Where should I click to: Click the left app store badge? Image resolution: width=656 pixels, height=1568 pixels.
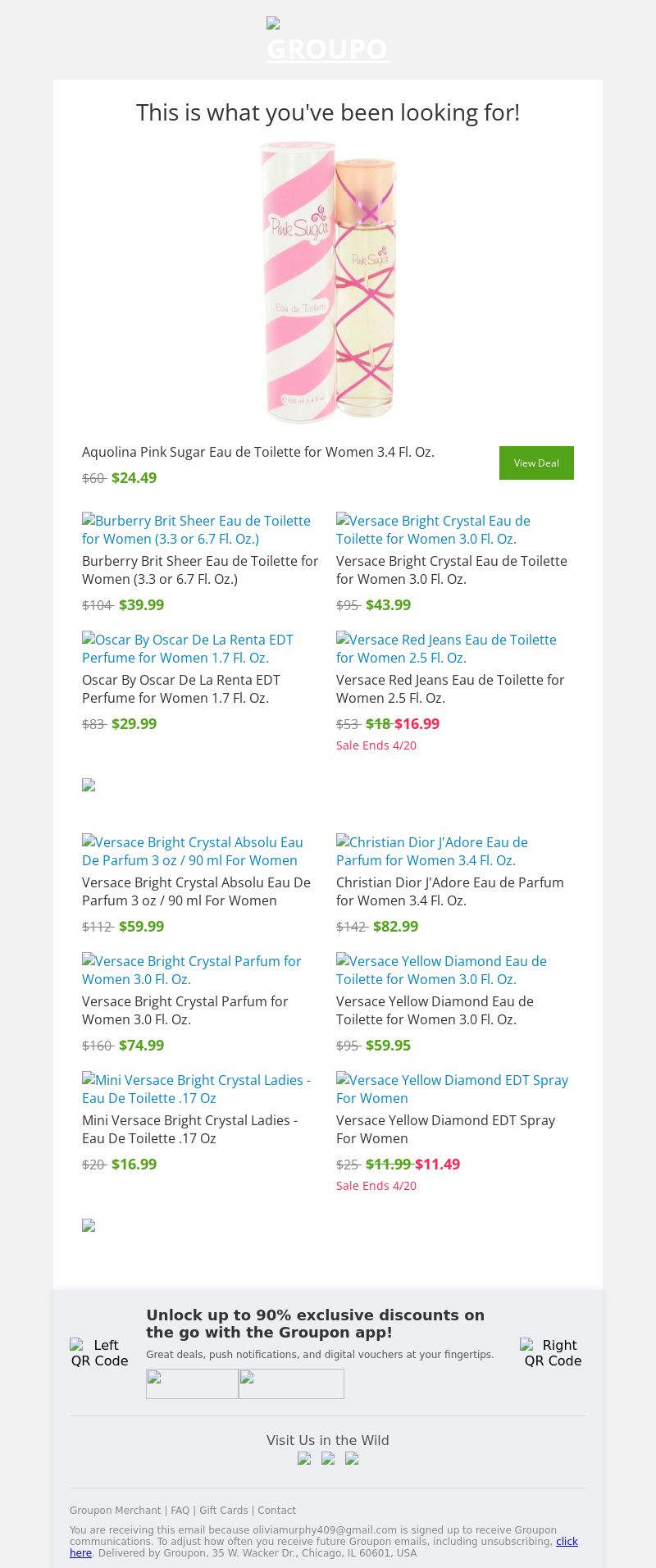[x=192, y=1383]
